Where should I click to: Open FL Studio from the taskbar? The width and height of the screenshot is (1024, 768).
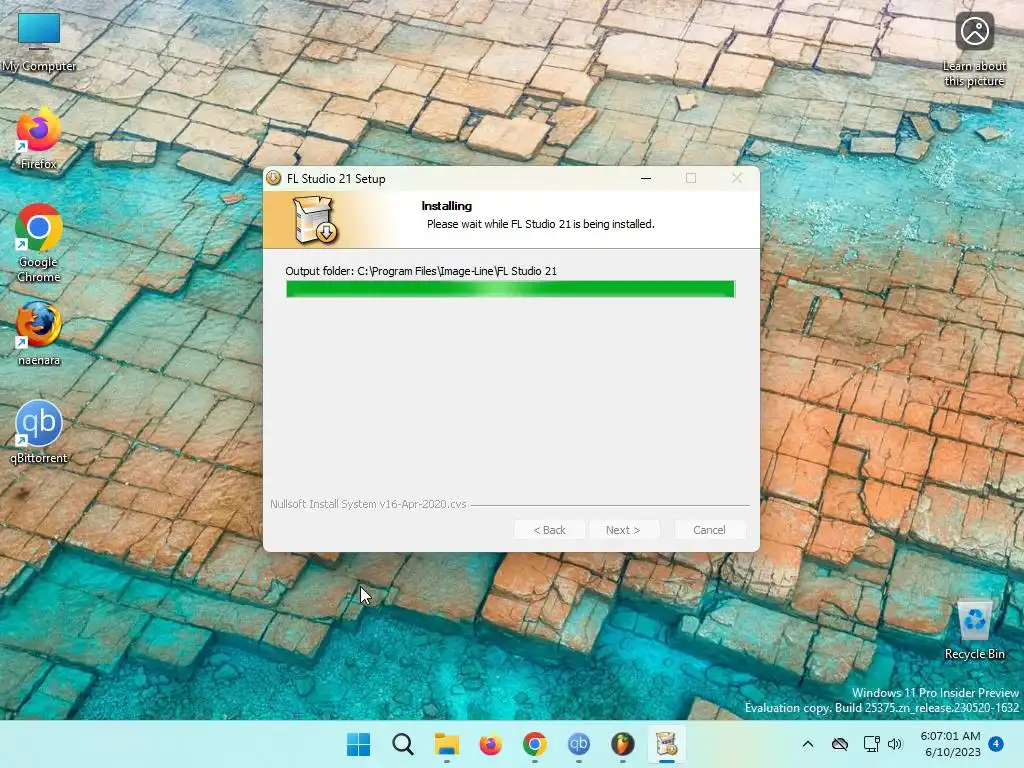[x=622, y=744]
